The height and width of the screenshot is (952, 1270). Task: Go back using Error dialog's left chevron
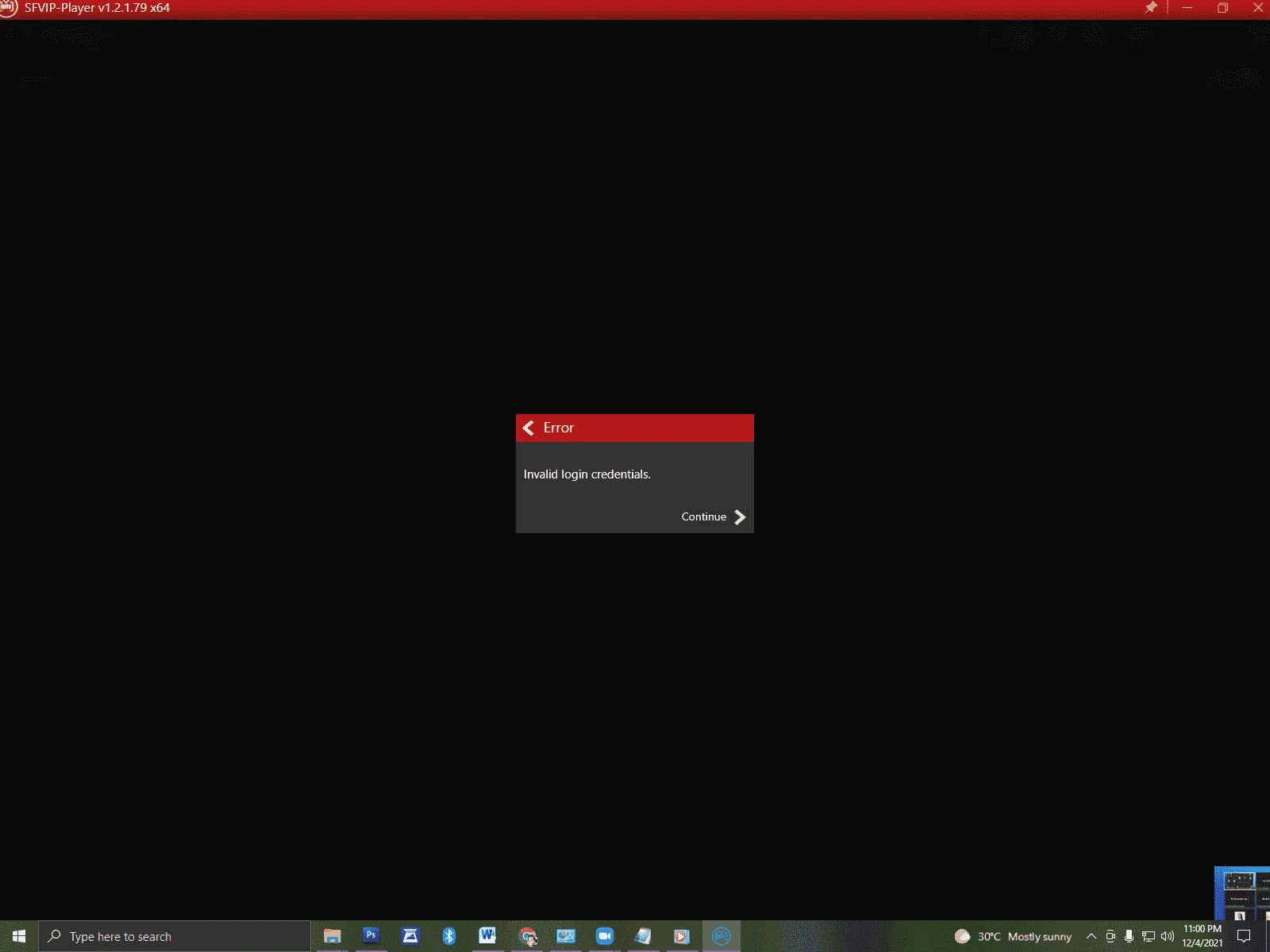pos(529,428)
